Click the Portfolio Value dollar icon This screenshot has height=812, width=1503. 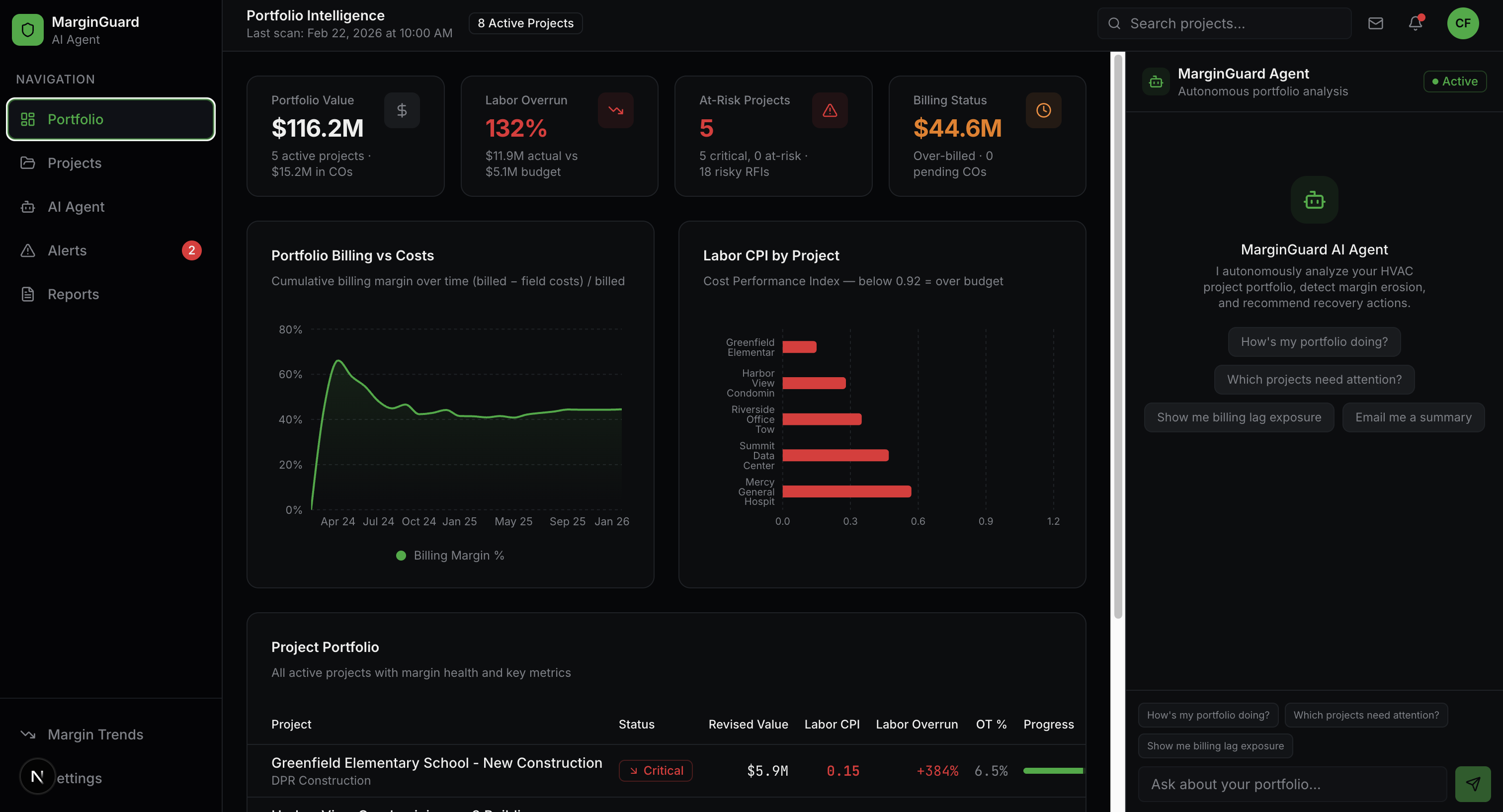pyautogui.click(x=402, y=110)
